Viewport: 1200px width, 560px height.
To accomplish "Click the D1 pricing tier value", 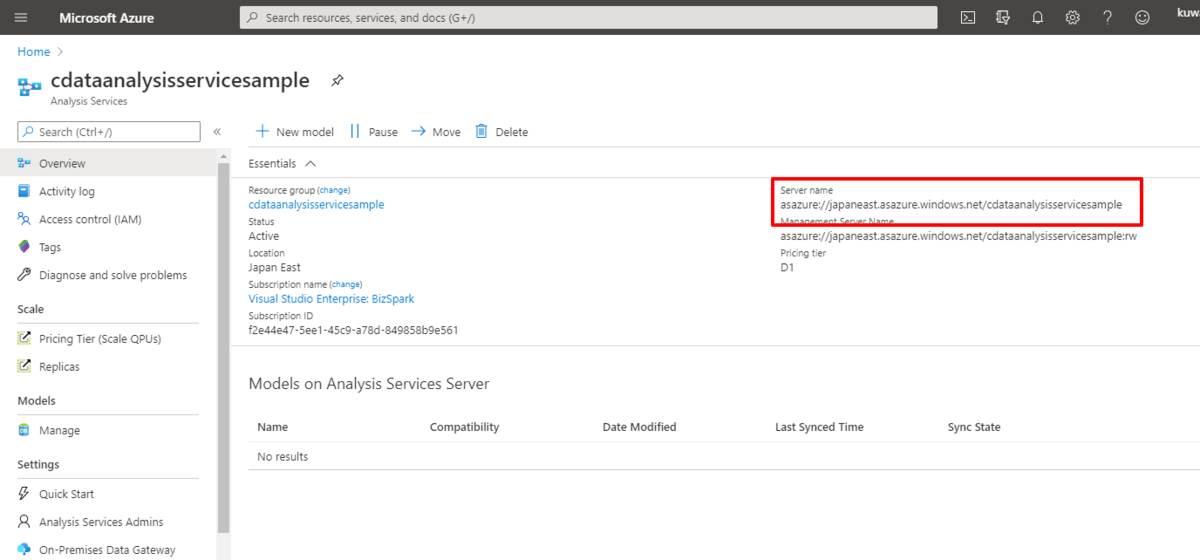I will [x=787, y=268].
